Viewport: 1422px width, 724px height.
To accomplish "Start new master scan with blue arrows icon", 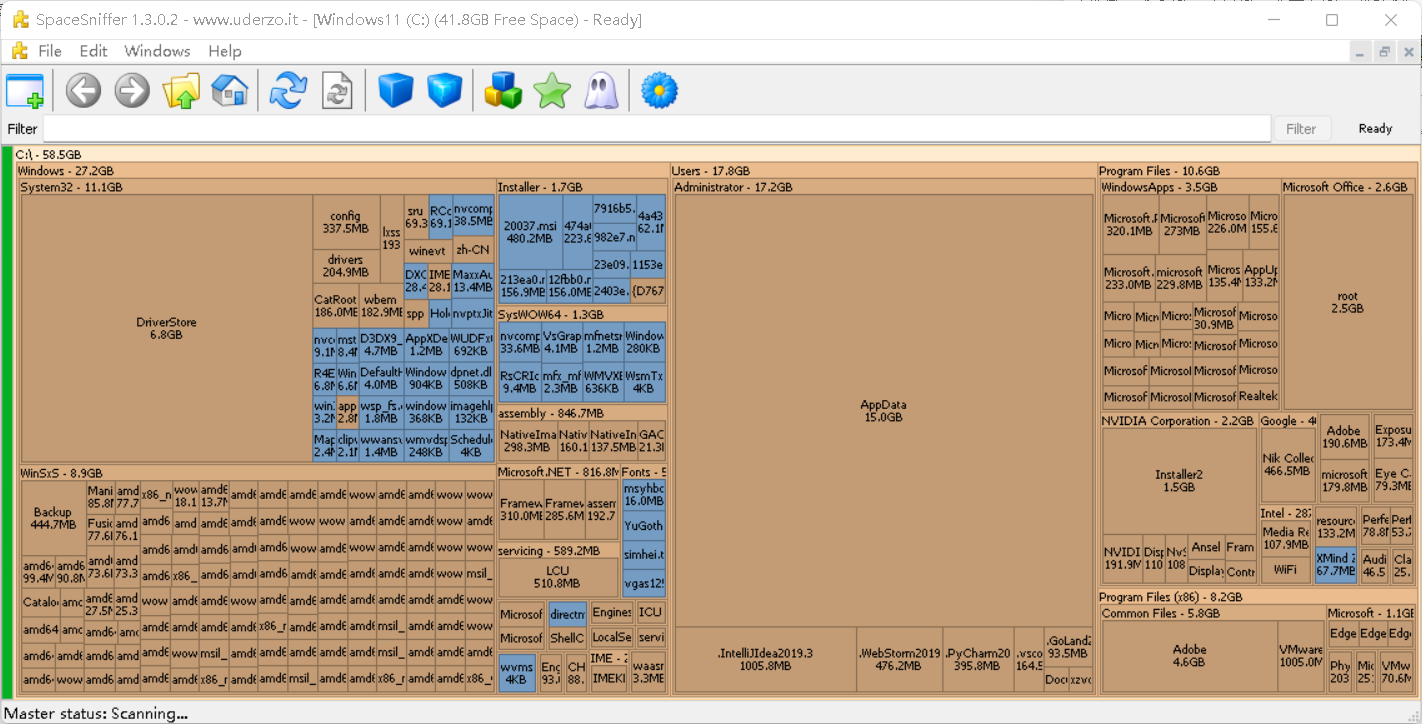I will 289,91.
